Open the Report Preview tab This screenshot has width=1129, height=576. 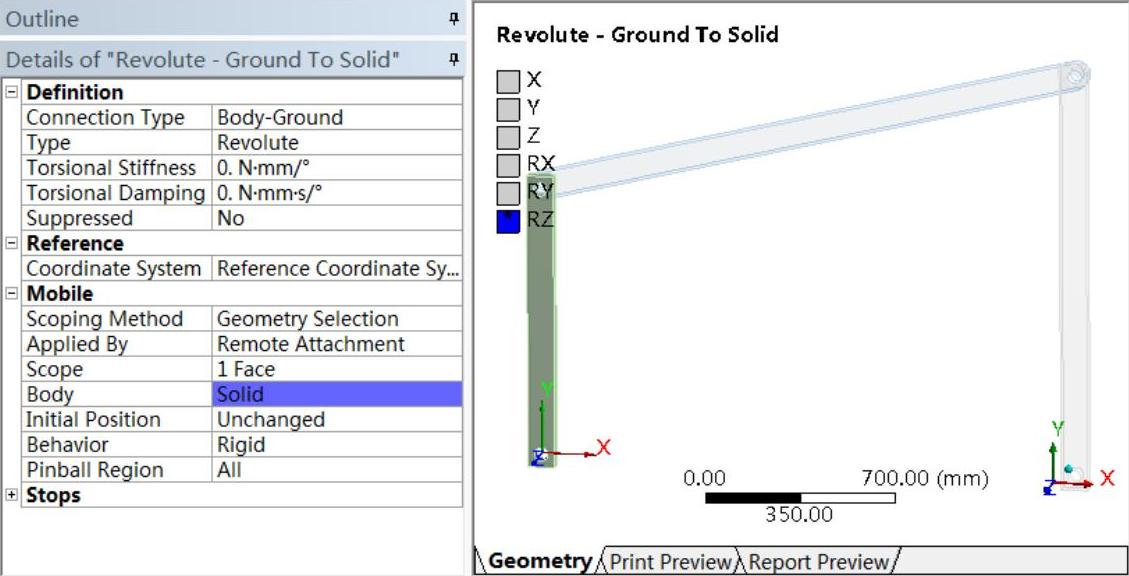(x=816, y=561)
